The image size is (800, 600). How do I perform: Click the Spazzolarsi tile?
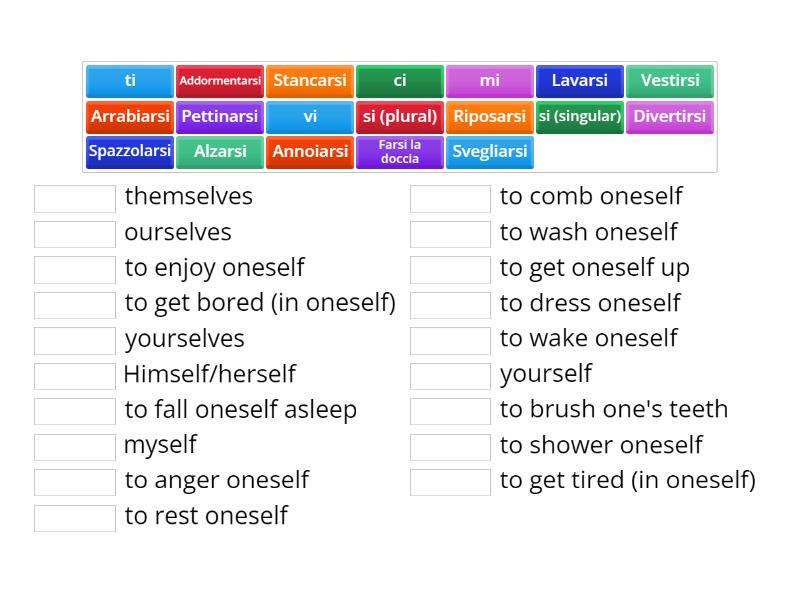(x=130, y=152)
